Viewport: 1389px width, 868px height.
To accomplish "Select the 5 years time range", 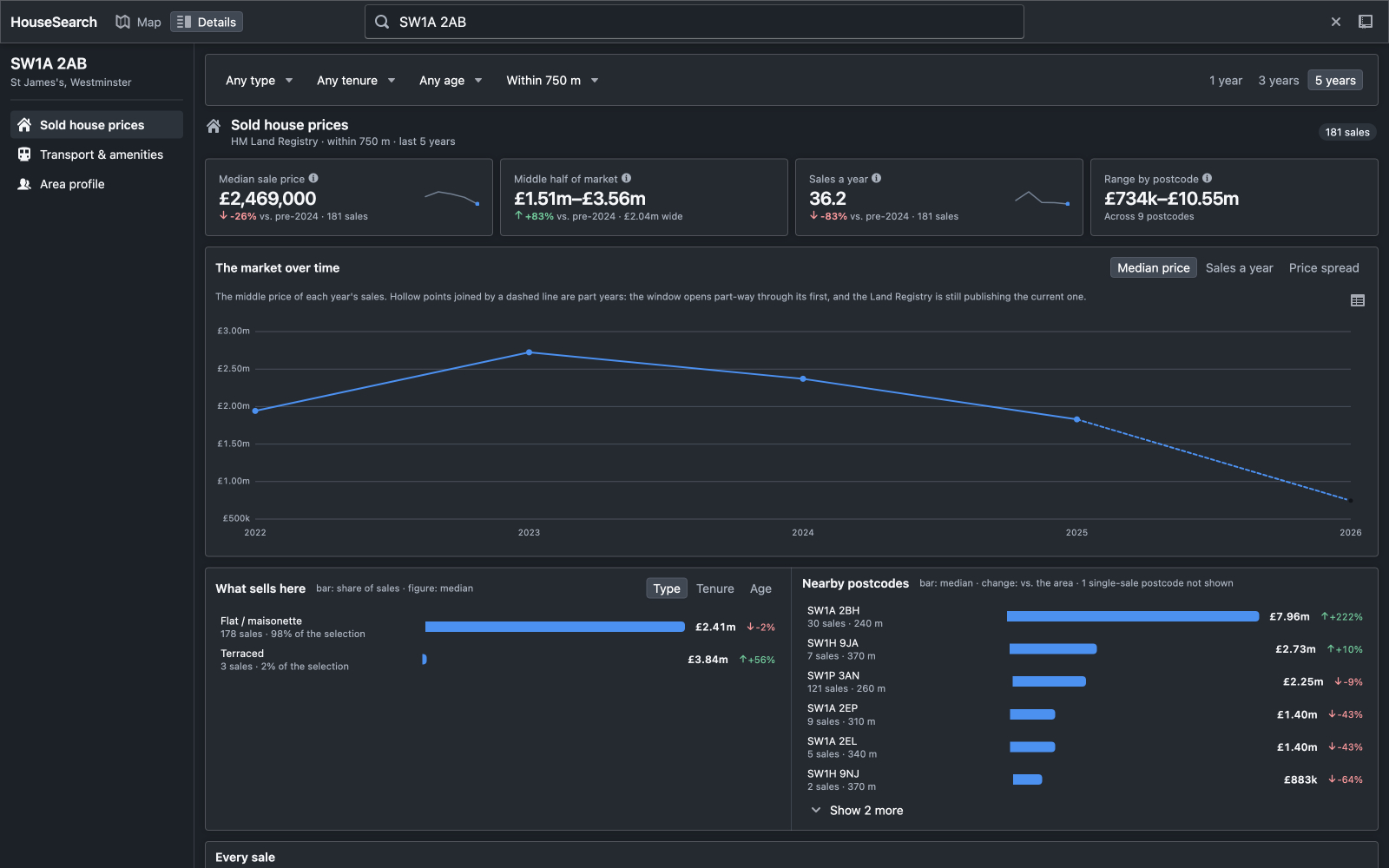I will 1335,81.
